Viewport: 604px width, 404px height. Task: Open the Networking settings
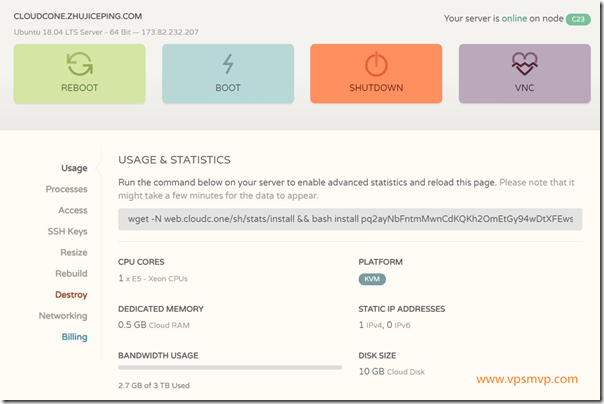[x=63, y=316]
